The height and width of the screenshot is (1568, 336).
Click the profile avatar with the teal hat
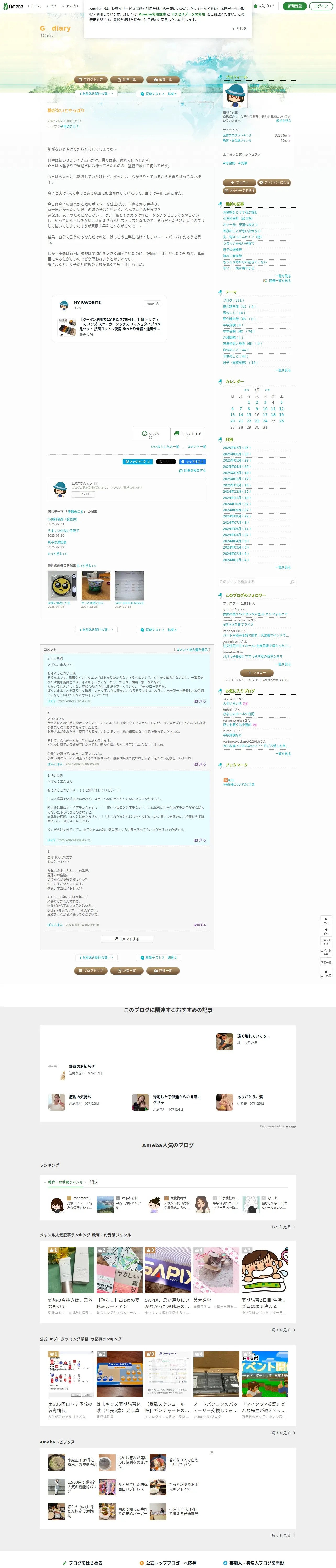point(235,96)
